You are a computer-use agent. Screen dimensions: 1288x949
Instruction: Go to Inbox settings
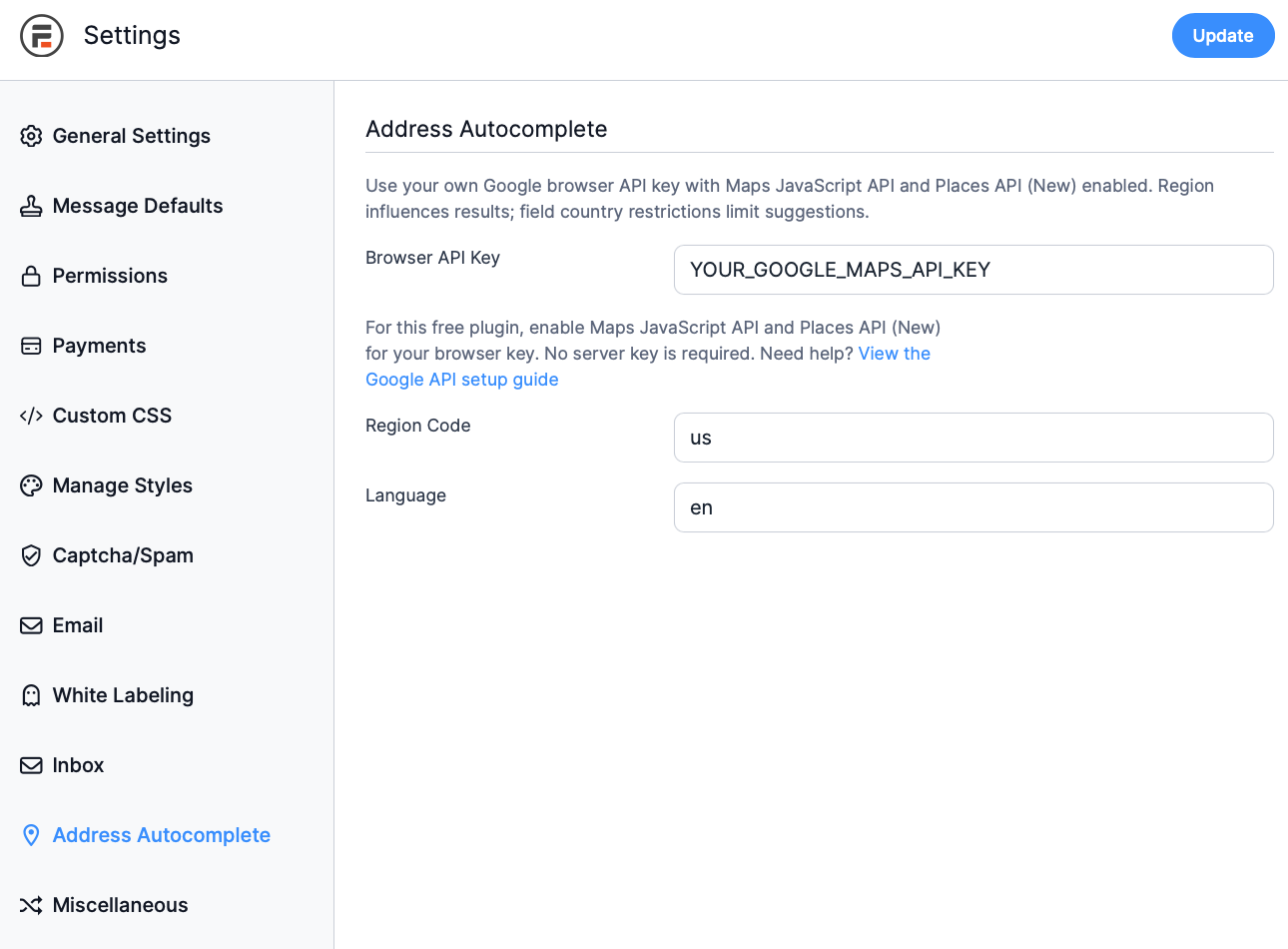tap(78, 765)
